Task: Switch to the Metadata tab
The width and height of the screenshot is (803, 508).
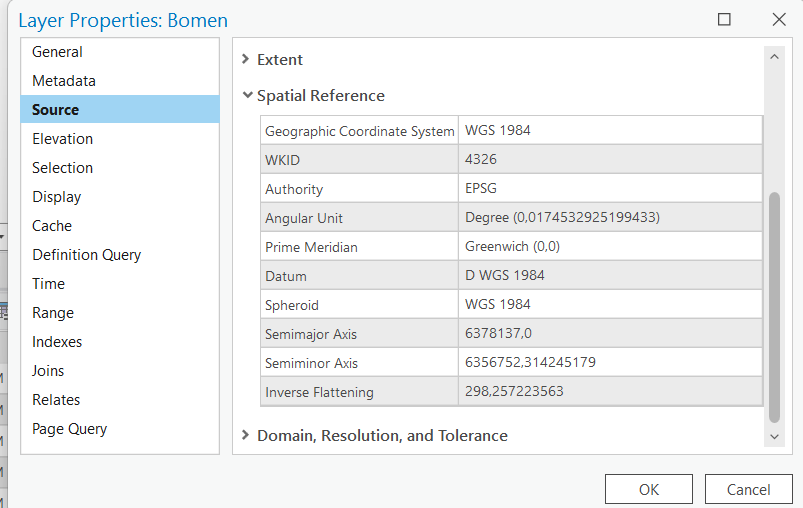Action: [64, 81]
